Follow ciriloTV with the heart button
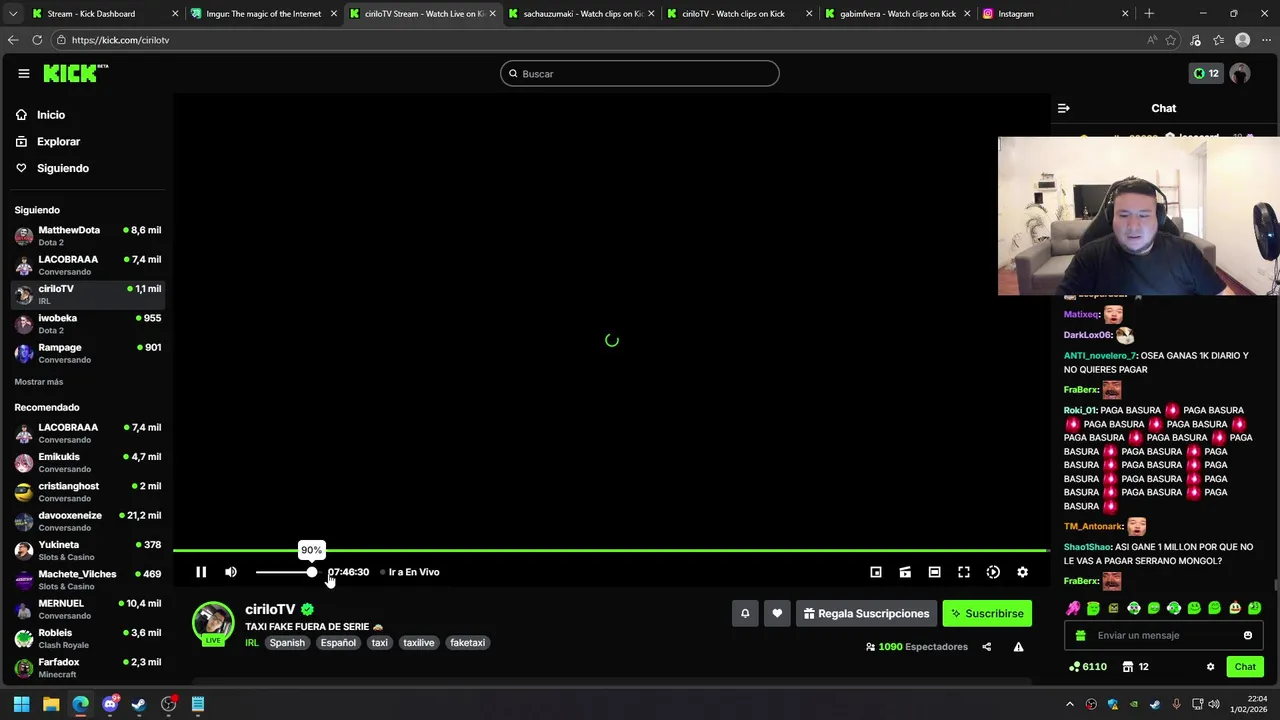1280x720 pixels. 777,613
